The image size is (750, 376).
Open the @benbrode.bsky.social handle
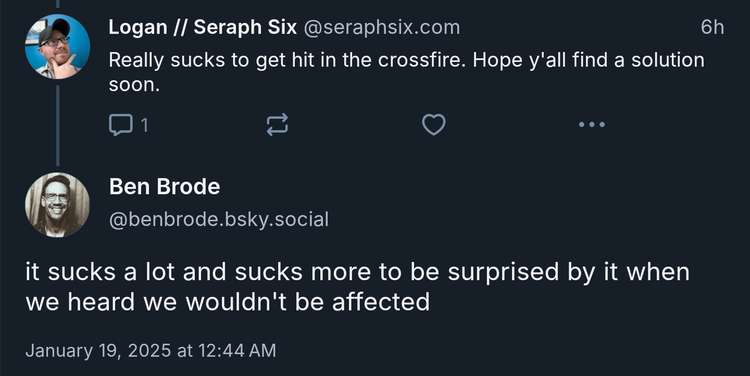tap(219, 220)
